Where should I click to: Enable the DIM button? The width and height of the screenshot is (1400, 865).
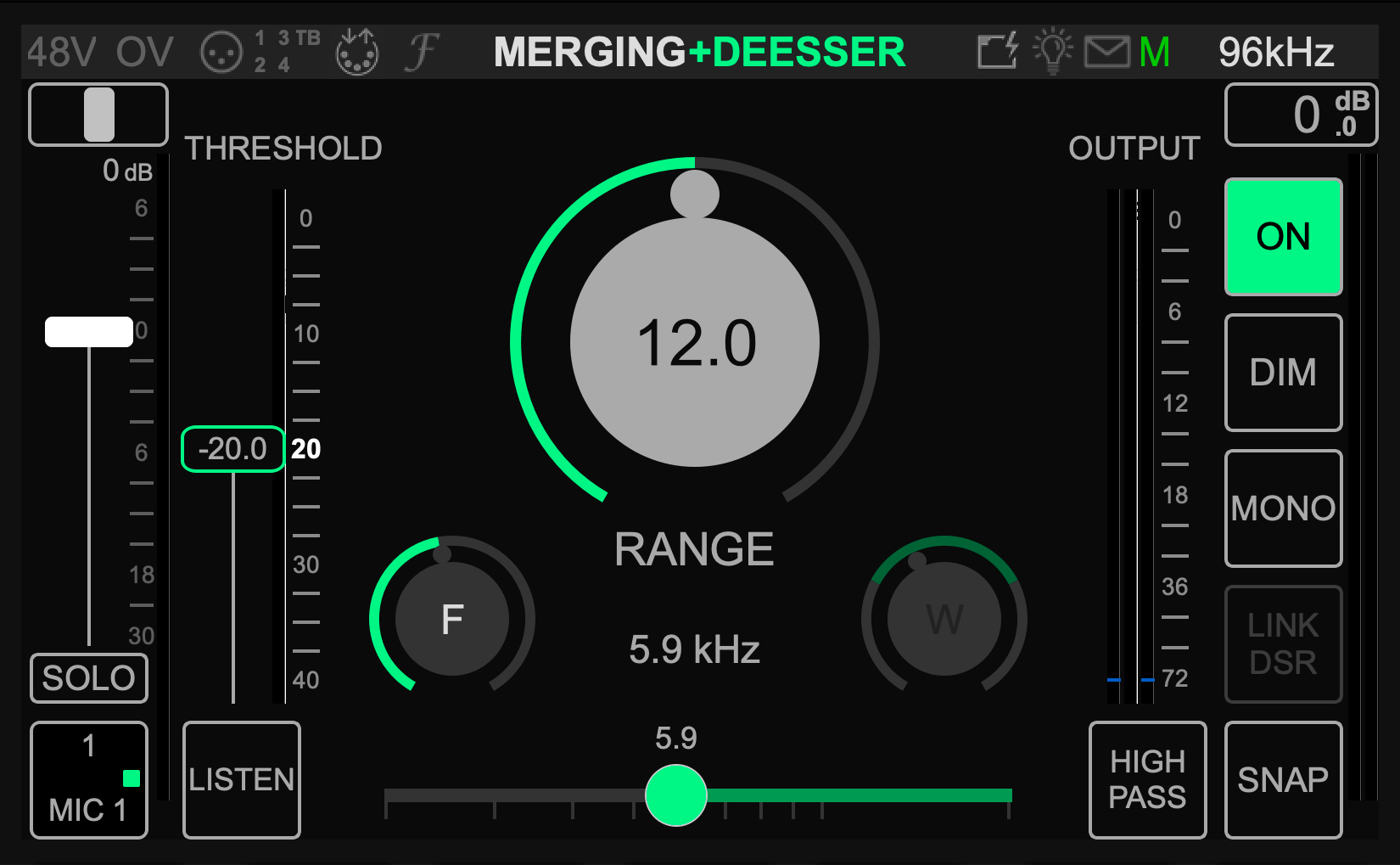(1283, 373)
